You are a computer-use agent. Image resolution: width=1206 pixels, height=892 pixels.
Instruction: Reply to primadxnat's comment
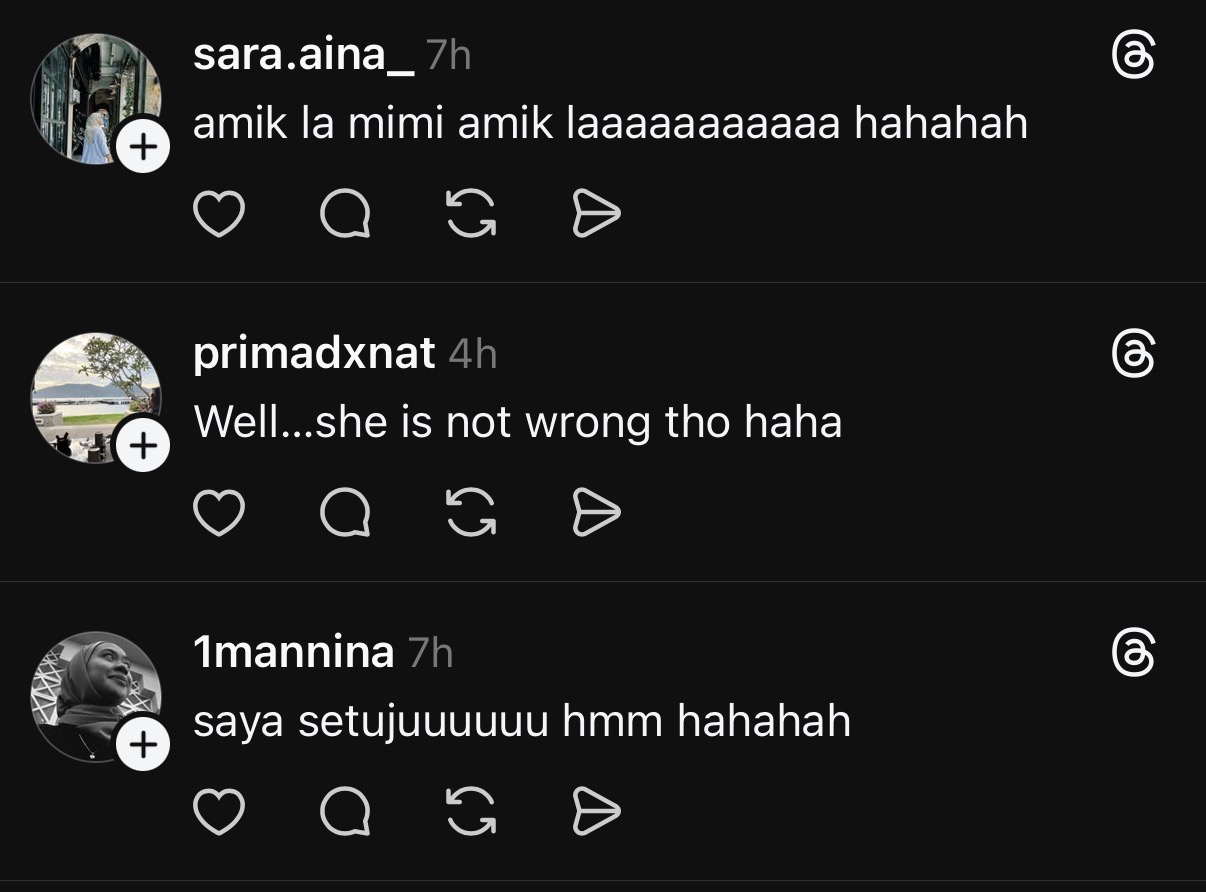point(345,513)
